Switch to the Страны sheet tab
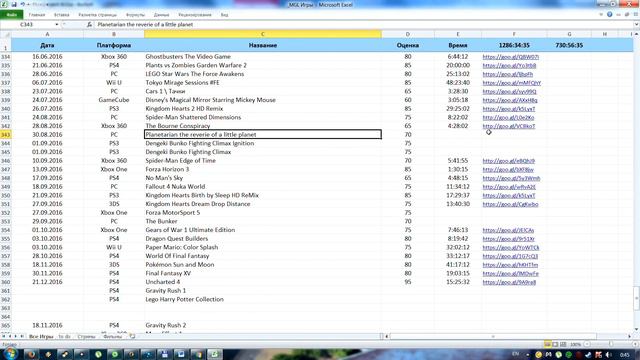The height and width of the screenshot is (360, 640). [87, 337]
